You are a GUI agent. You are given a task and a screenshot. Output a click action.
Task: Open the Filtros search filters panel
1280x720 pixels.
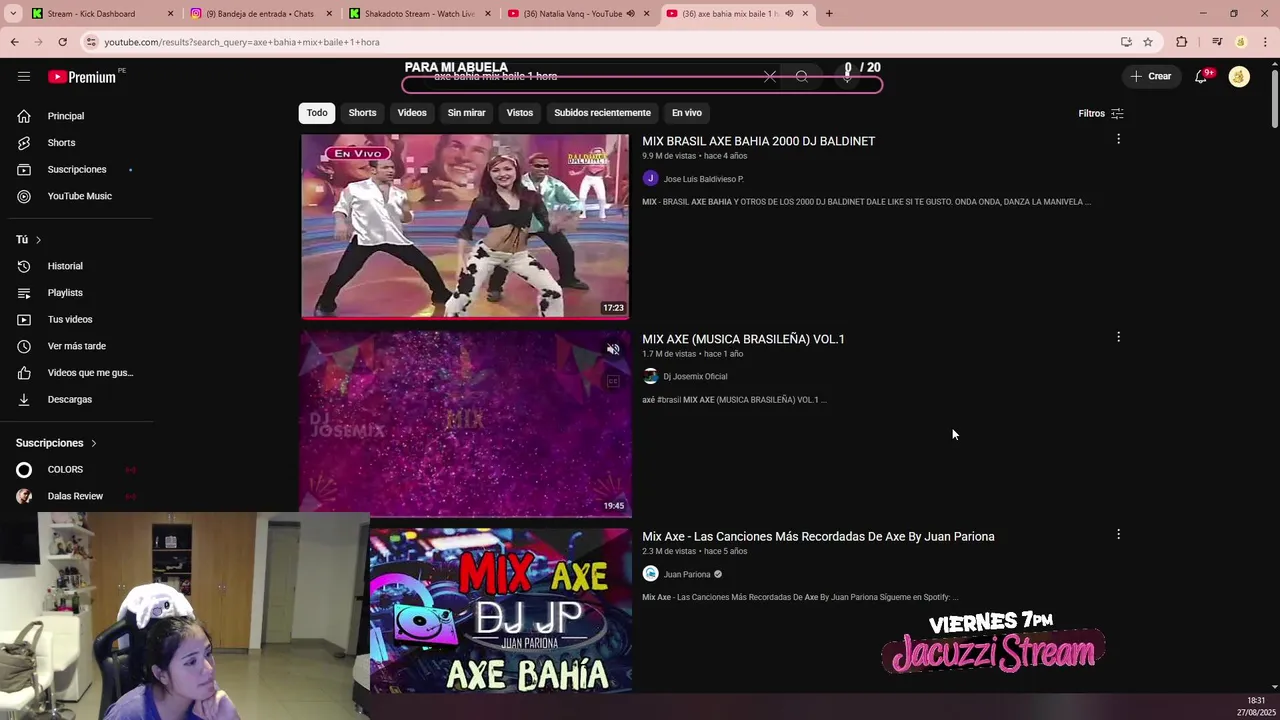tap(1101, 113)
